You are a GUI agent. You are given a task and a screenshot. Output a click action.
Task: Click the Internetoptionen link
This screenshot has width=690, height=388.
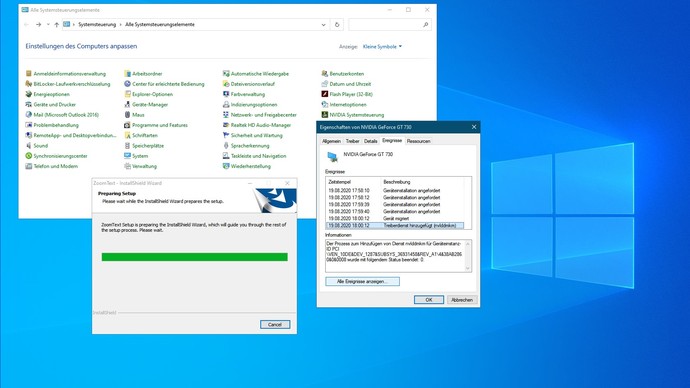pyautogui.click(x=348, y=105)
